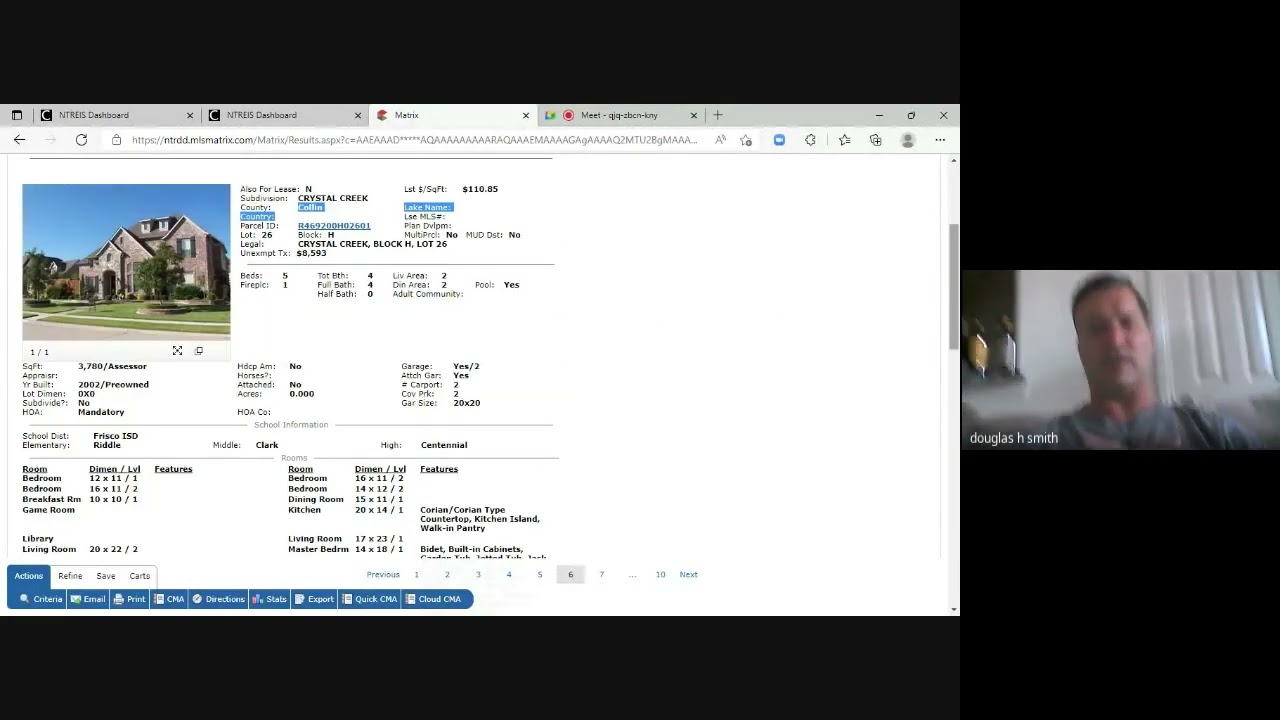Print the current listing
This screenshot has height=720, width=1280.
(x=129, y=599)
